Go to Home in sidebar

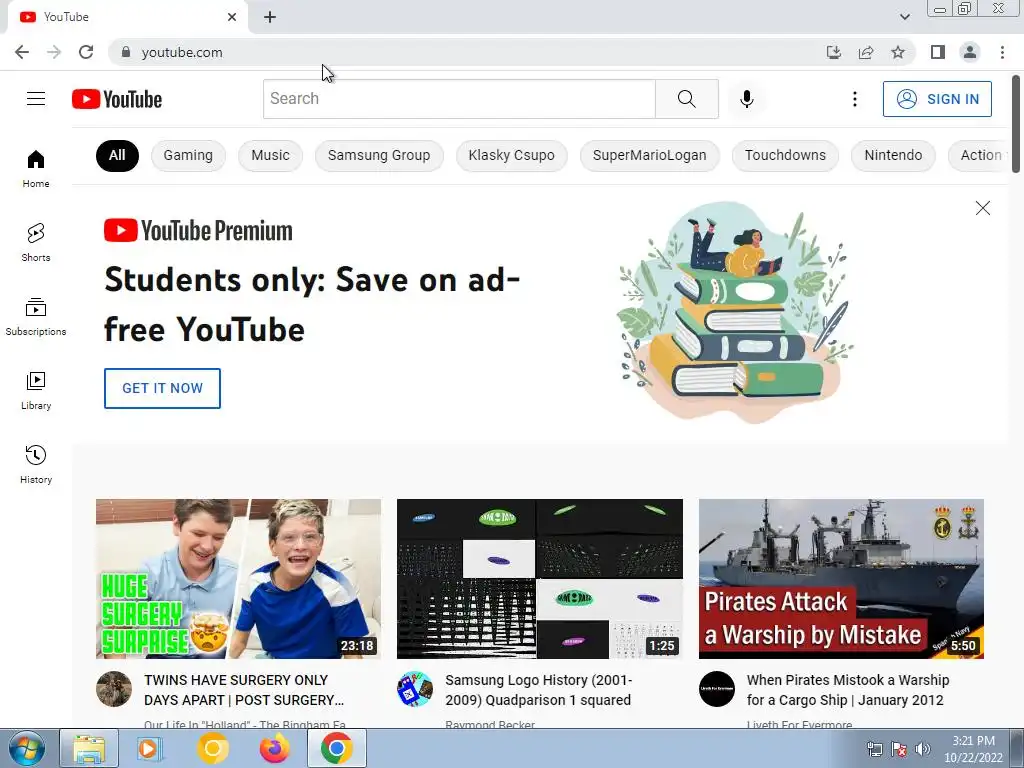pos(36,168)
